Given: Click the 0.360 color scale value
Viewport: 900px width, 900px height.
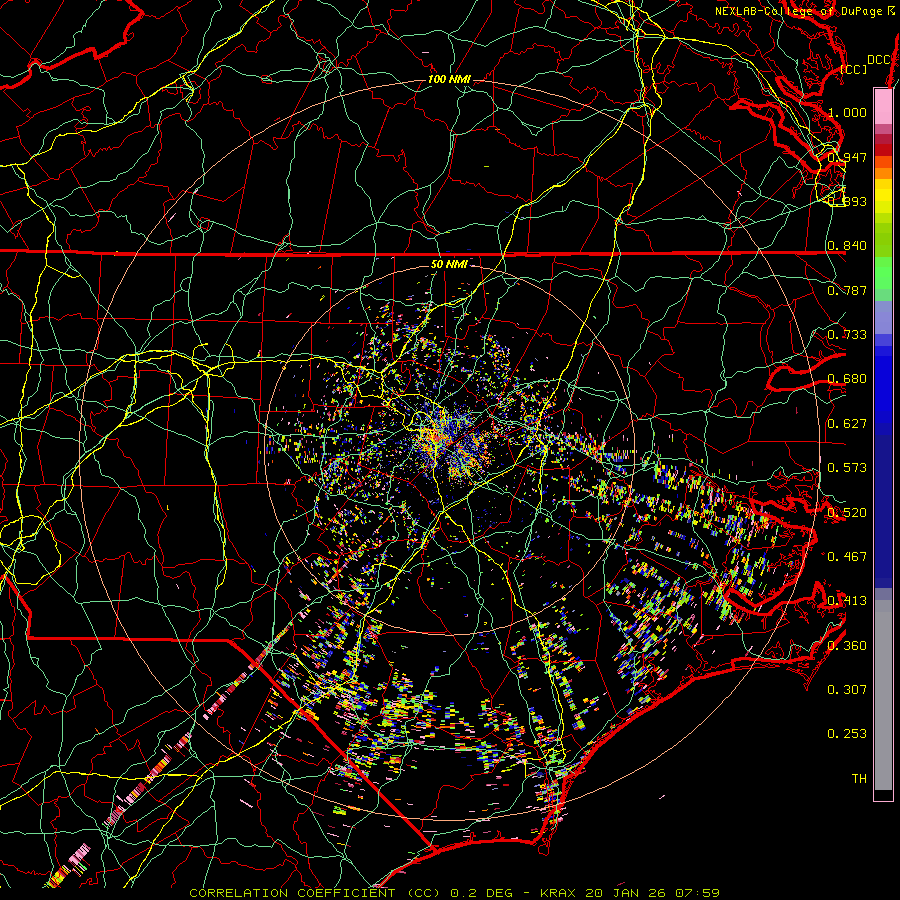Looking at the screenshot, I should pyautogui.click(x=847, y=645).
